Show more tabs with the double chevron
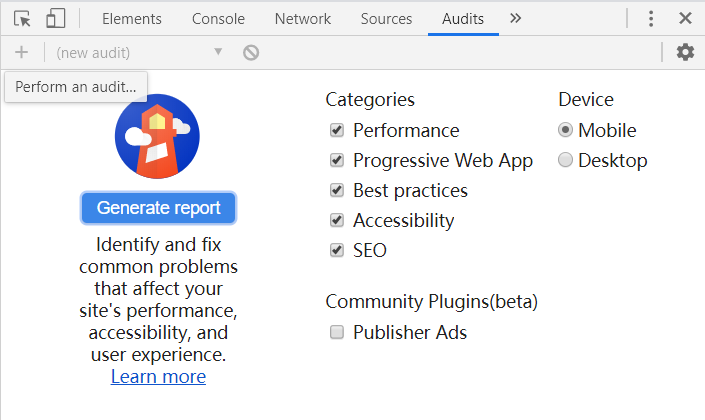 (x=515, y=18)
